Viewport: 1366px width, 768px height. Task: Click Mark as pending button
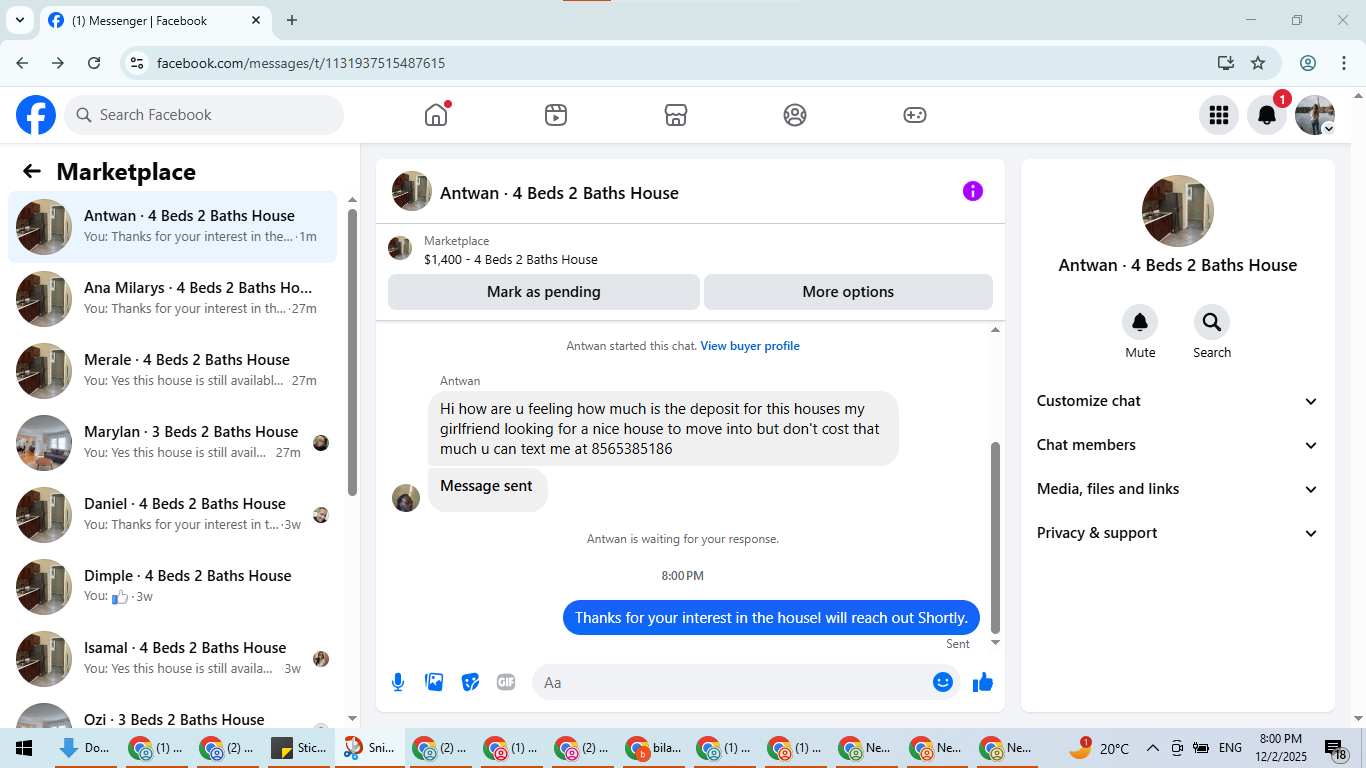(544, 292)
